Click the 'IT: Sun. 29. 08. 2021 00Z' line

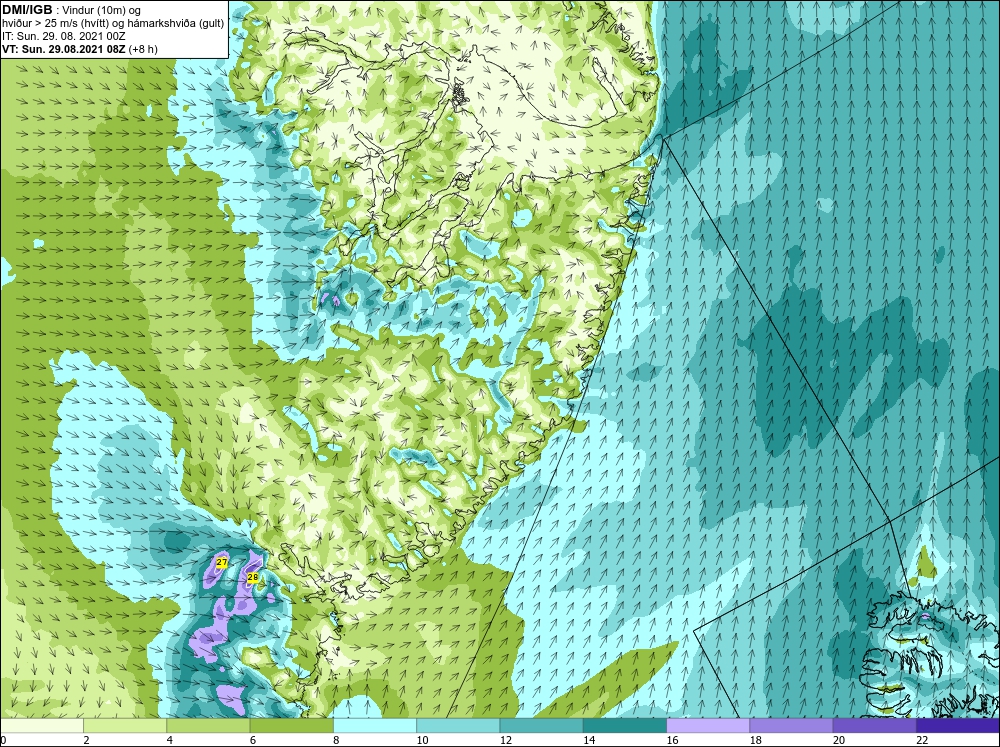64,36
